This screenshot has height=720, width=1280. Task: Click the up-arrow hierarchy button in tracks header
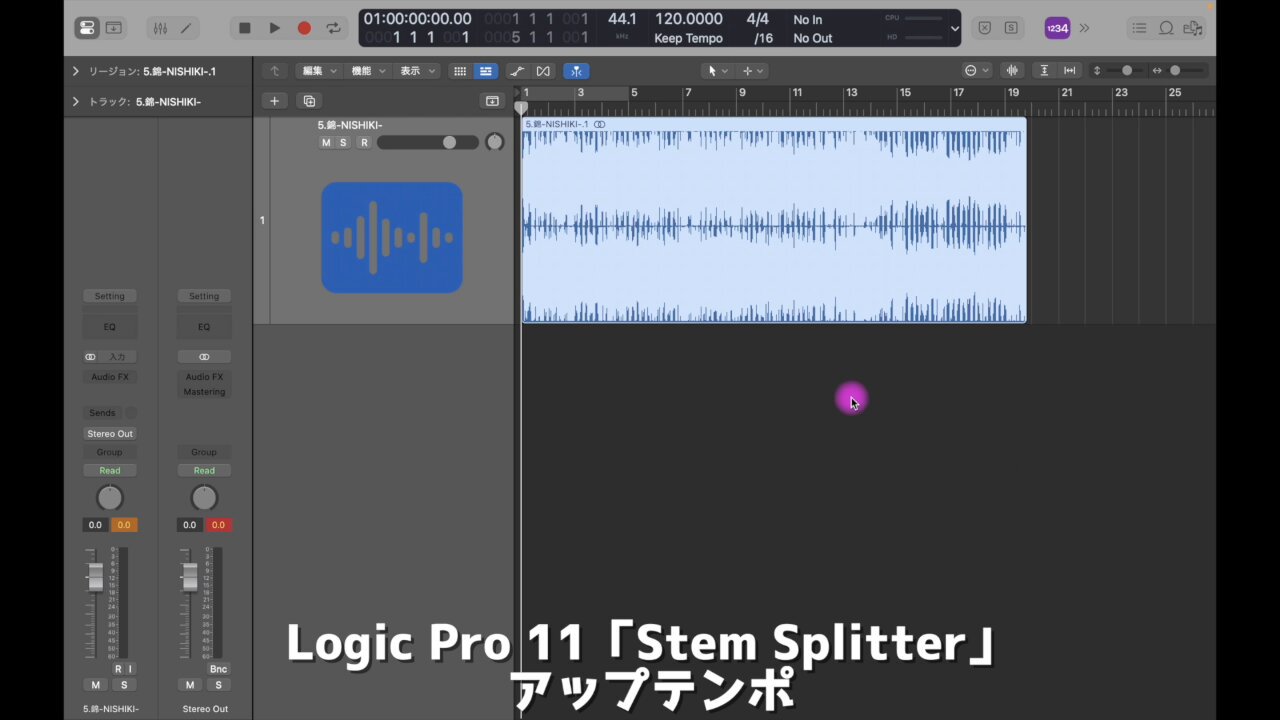click(x=275, y=71)
